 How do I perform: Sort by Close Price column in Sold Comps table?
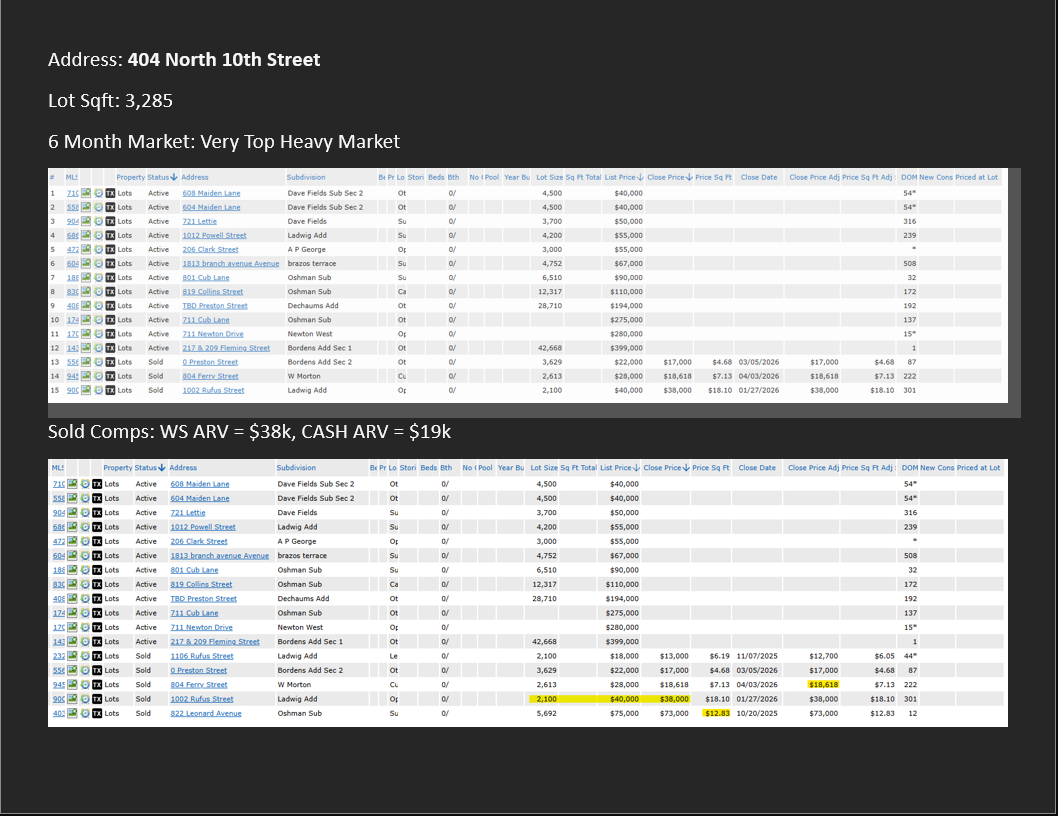[666, 468]
